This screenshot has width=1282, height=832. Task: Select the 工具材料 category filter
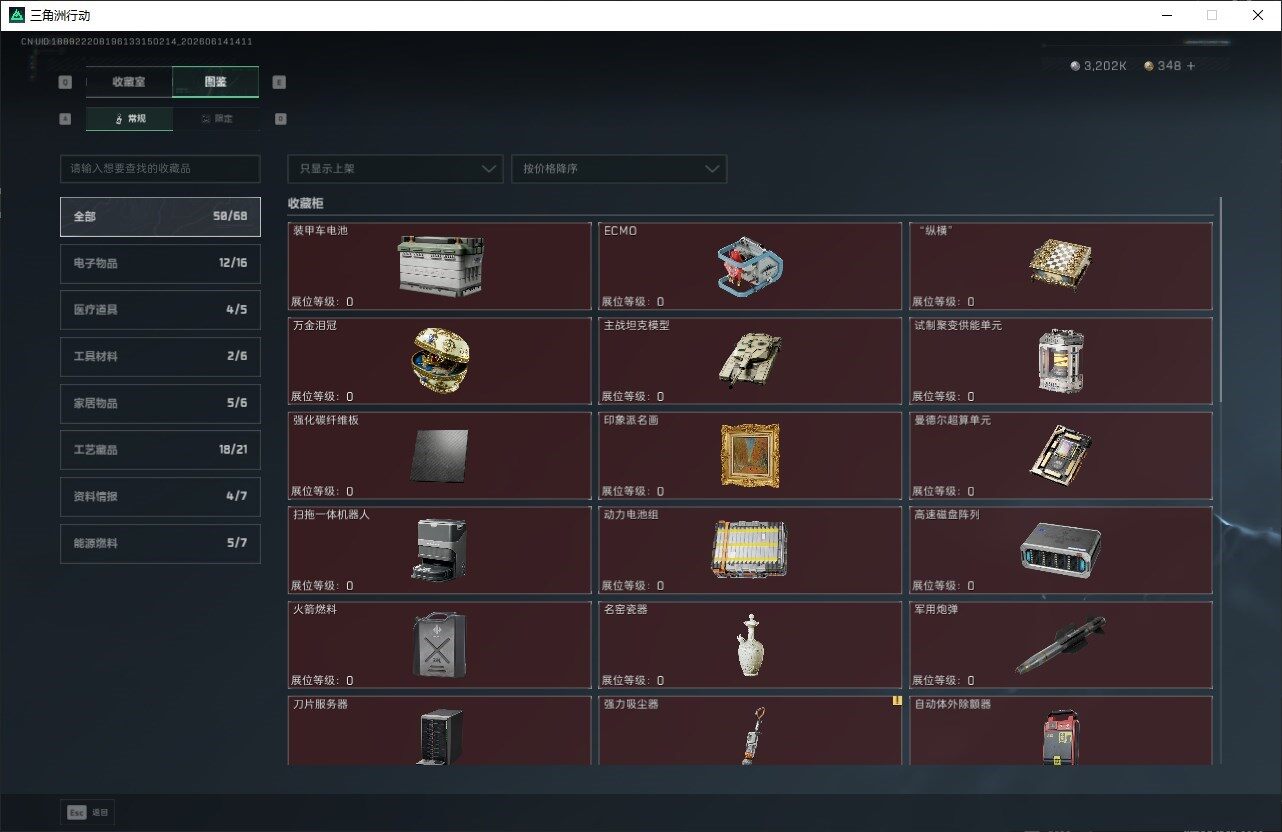(160, 356)
